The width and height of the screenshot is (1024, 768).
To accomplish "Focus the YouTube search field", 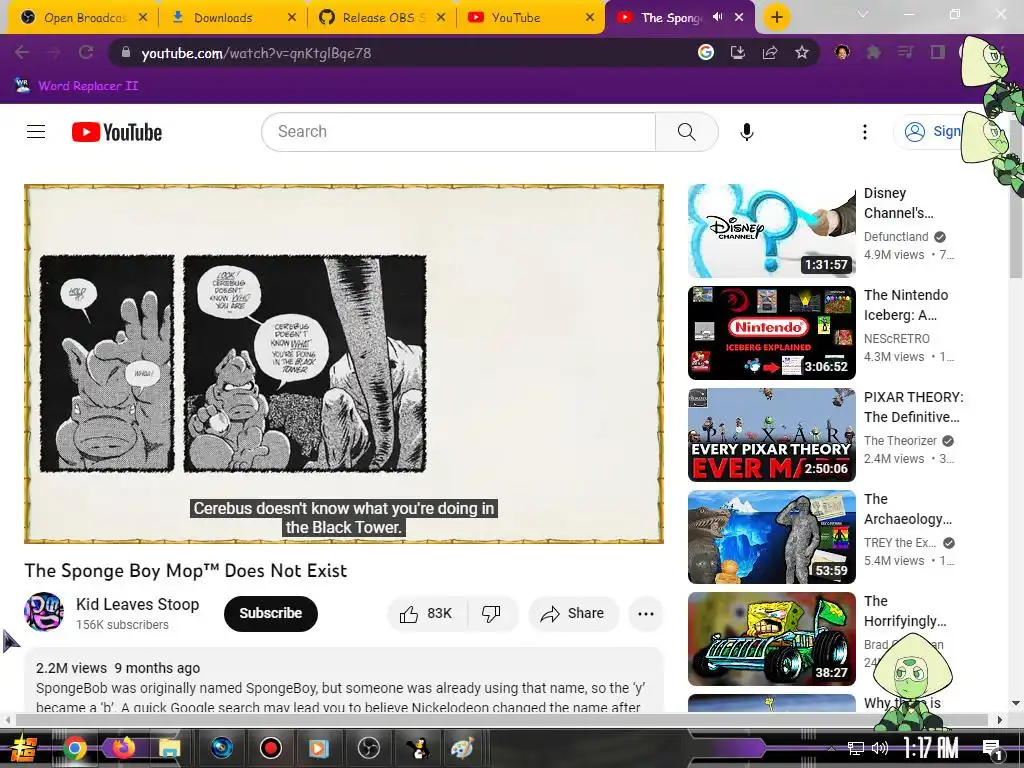I will point(458,132).
